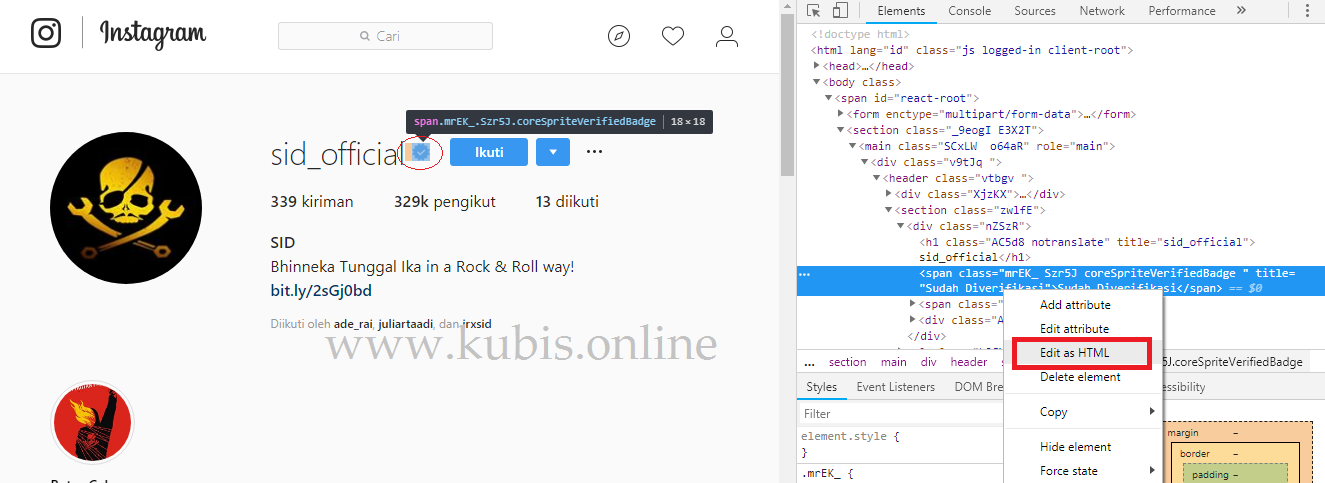Expand the div class XjzKX node
The width and height of the screenshot is (1325, 483).
(889, 194)
